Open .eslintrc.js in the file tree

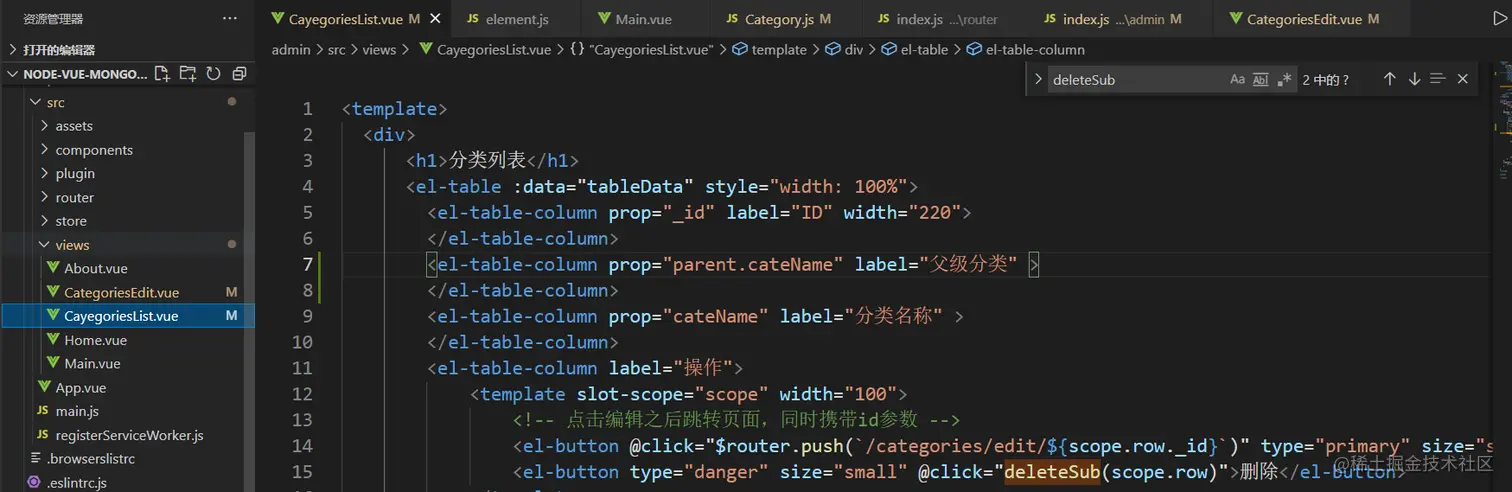(127, 483)
